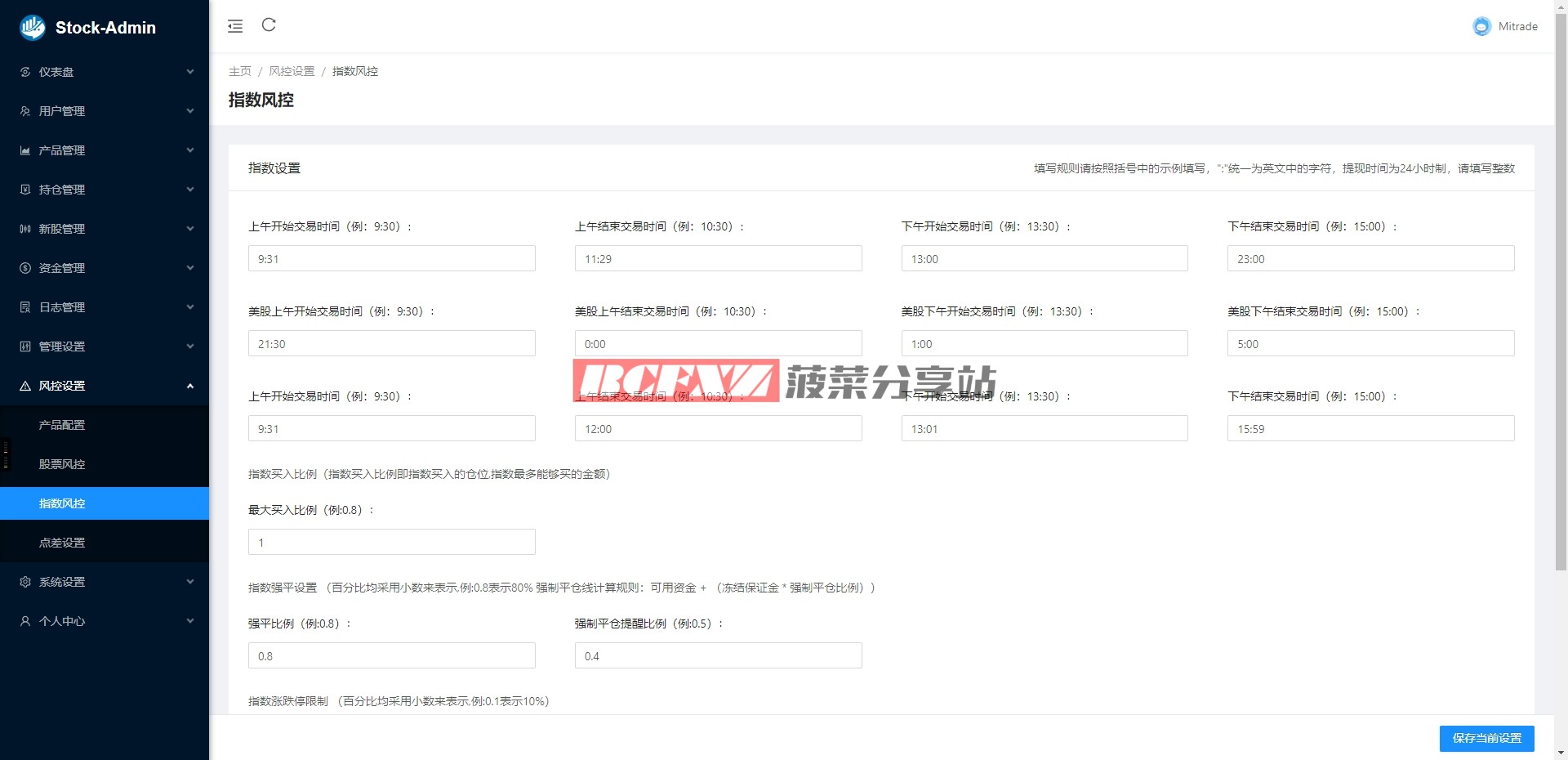The width and height of the screenshot is (1568, 760).
Task: Go to 主页 breadcrumb link
Action: (240, 71)
